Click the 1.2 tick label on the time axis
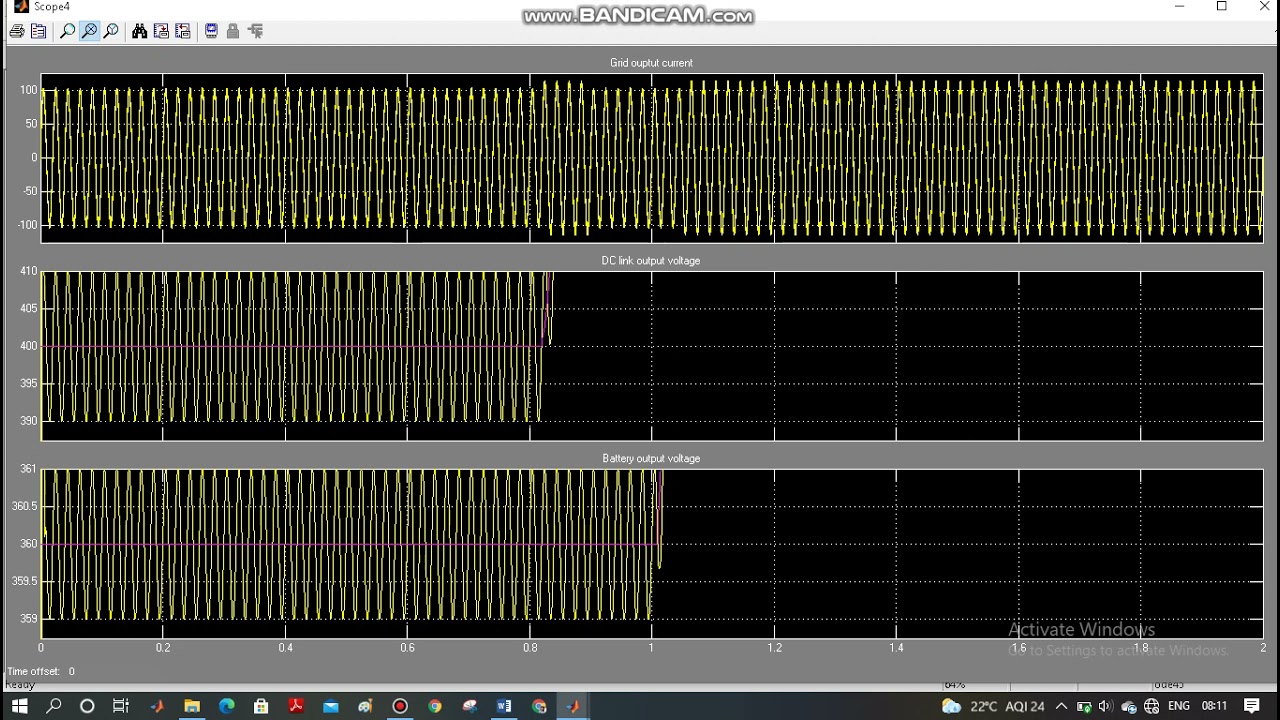 [x=774, y=648]
